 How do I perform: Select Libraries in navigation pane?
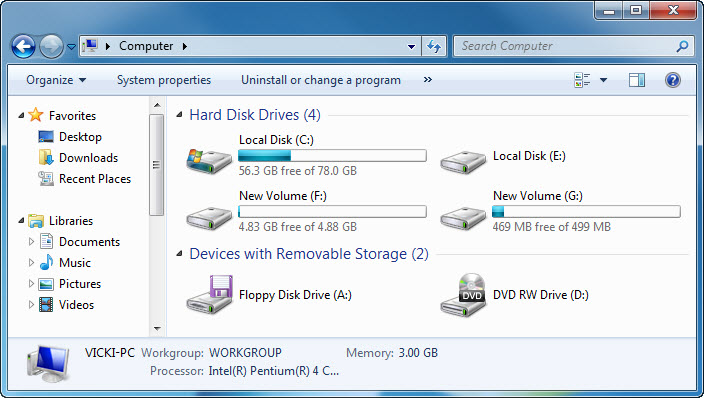coord(71,221)
